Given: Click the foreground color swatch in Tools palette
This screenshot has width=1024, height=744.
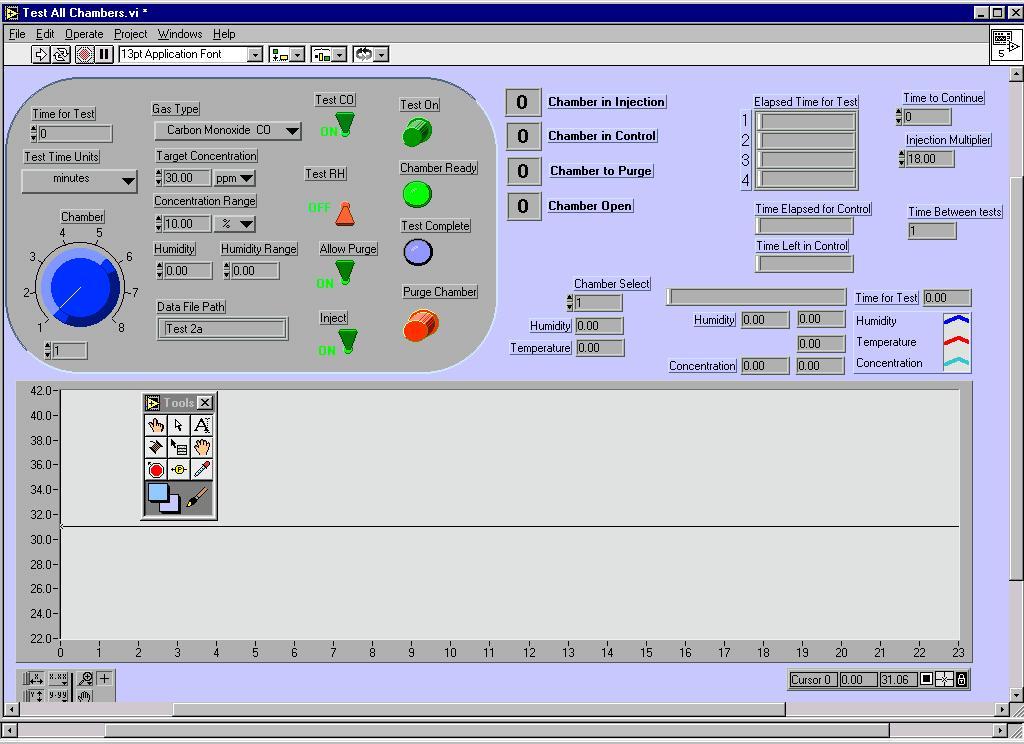Looking at the screenshot, I should pyautogui.click(x=158, y=493).
